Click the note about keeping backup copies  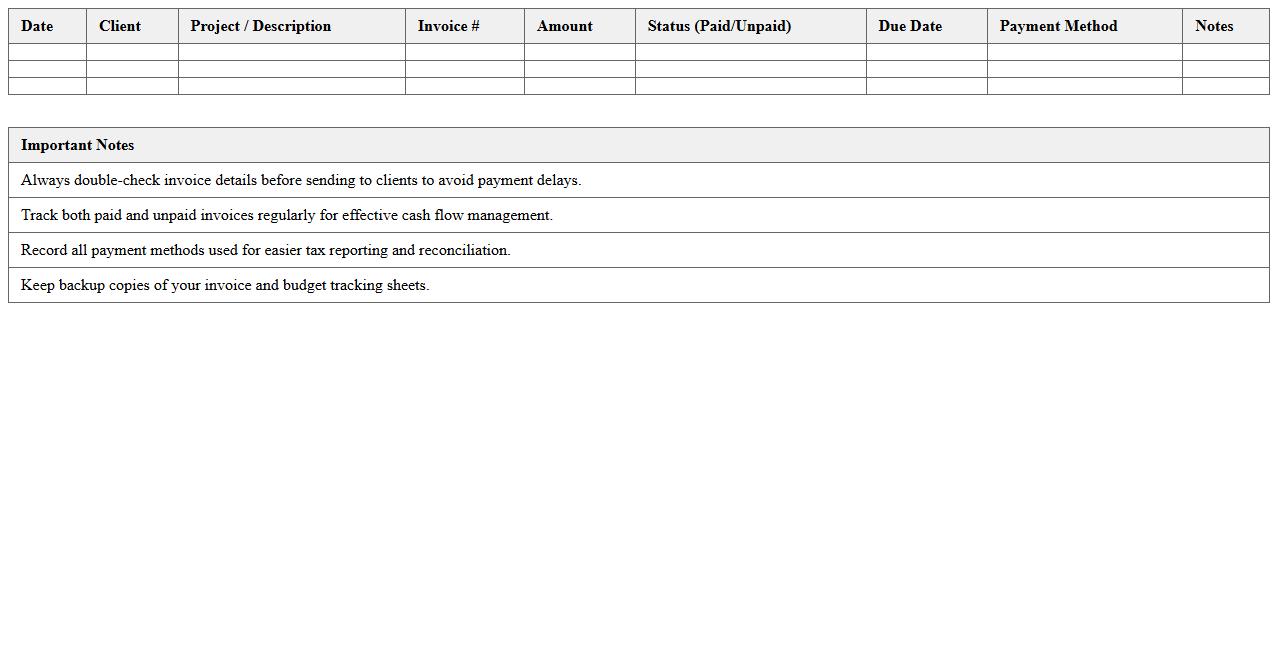click(225, 285)
